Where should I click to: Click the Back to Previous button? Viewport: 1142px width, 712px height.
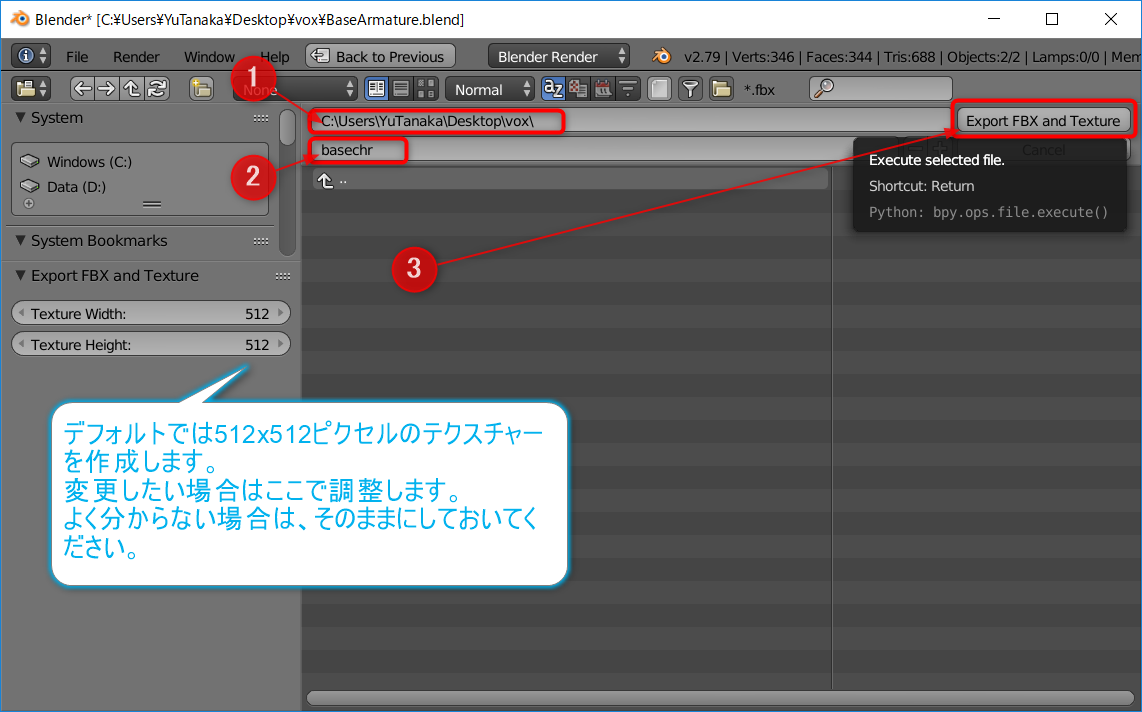(380, 57)
